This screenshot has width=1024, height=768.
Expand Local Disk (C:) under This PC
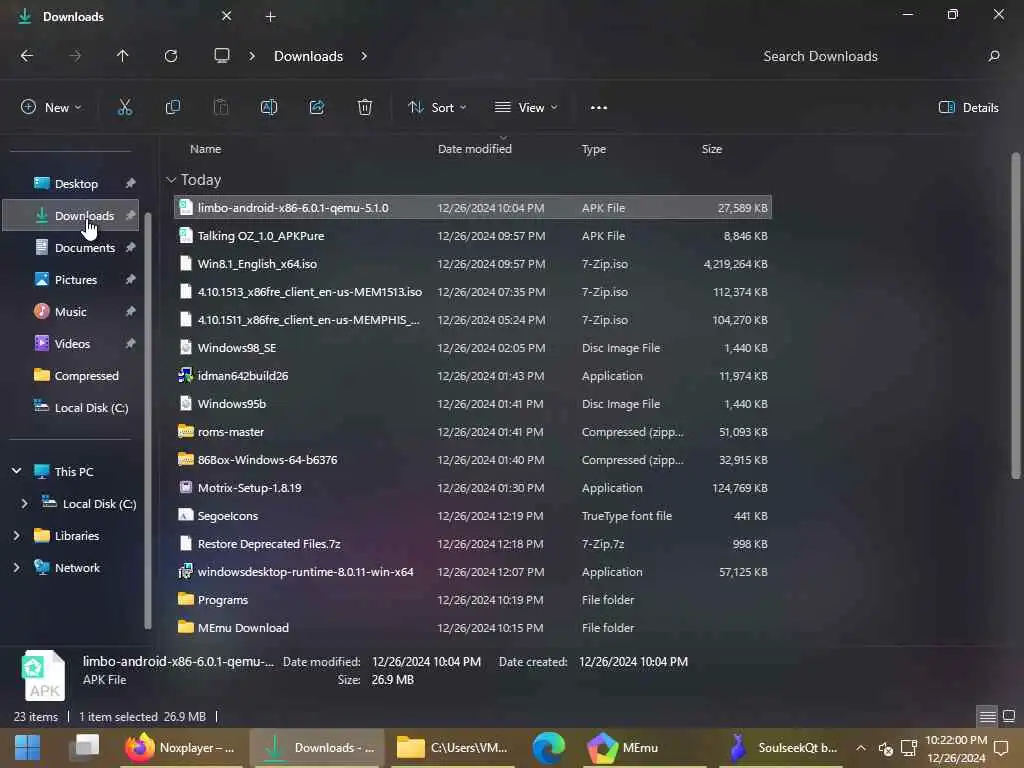pyautogui.click(x=24, y=504)
